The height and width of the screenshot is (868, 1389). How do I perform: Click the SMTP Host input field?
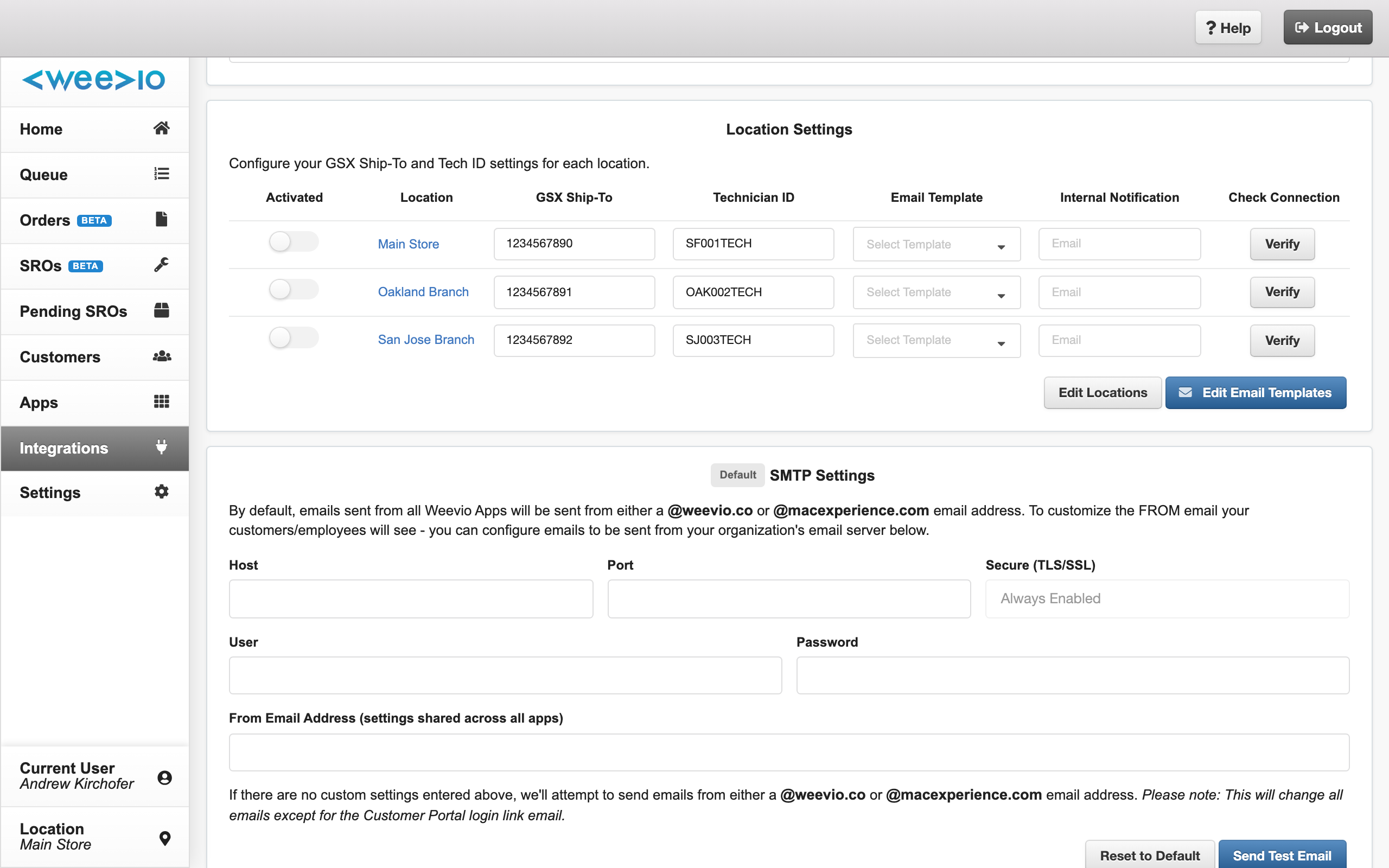pos(411,599)
